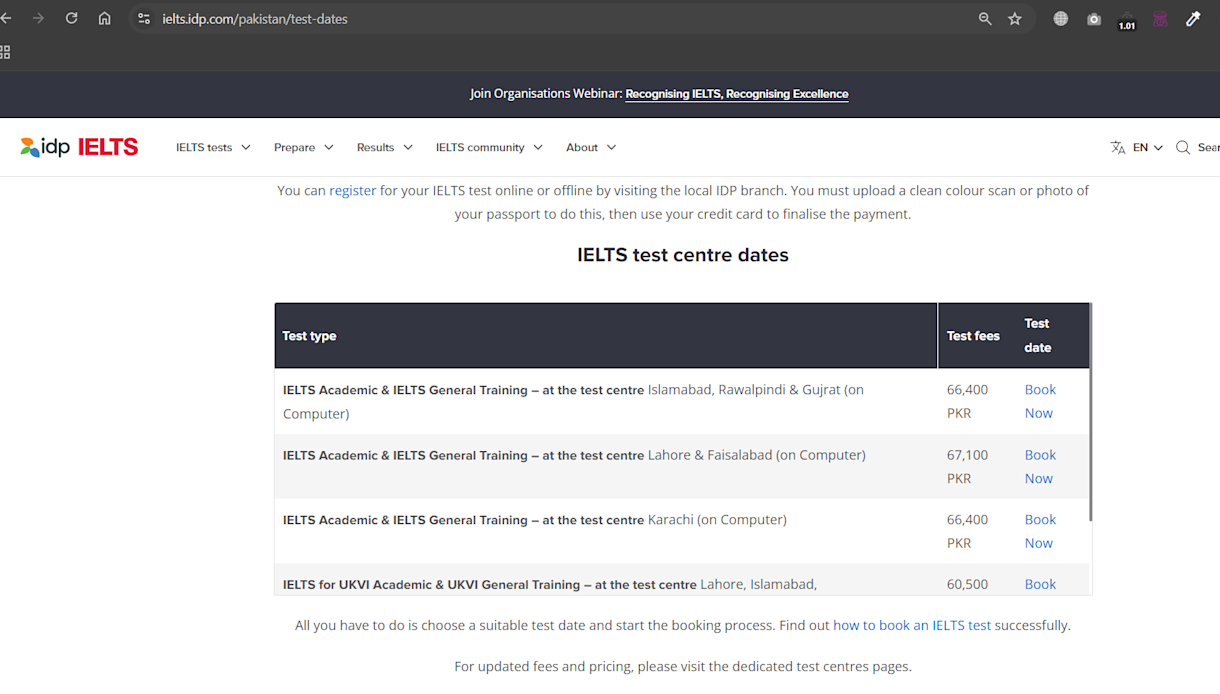The image size is (1220, 694).
Task: Open the EN language dropdown
Action: (x=1148, y=147)
